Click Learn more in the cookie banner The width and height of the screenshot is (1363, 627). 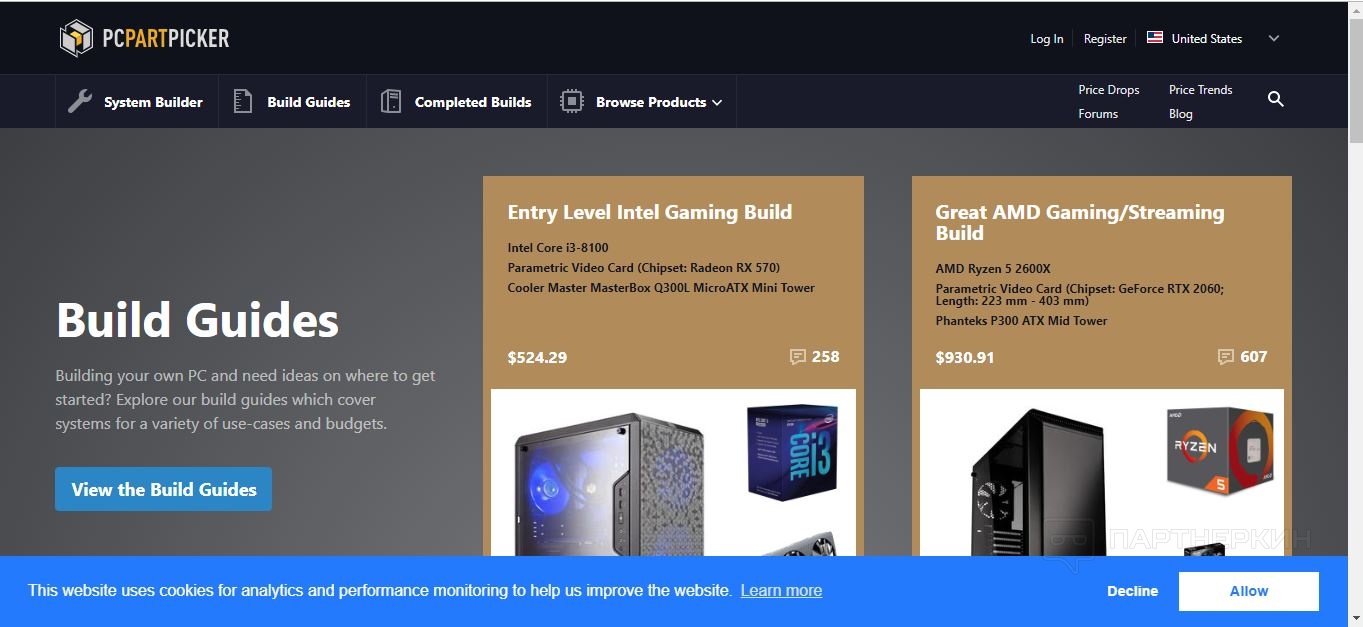(x=781, y=590)
